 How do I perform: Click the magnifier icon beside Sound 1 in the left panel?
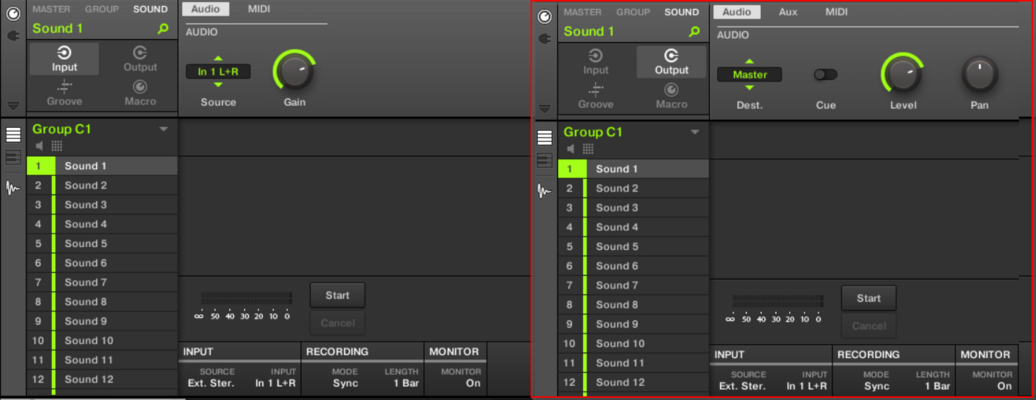(x=163, y=28)
